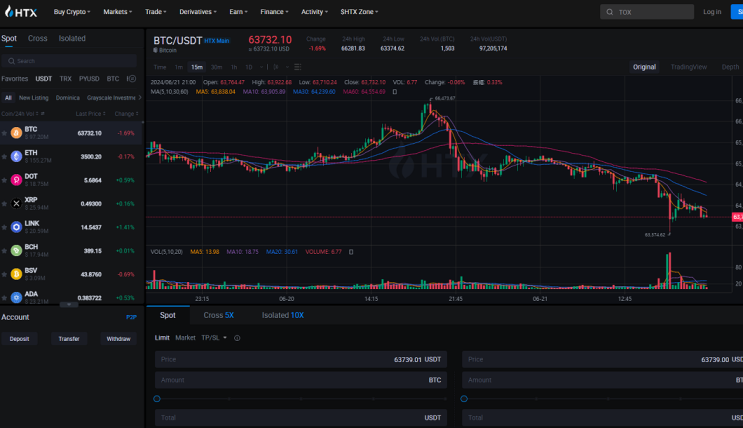Open the Markets dropdown menu

pos(118,12)
